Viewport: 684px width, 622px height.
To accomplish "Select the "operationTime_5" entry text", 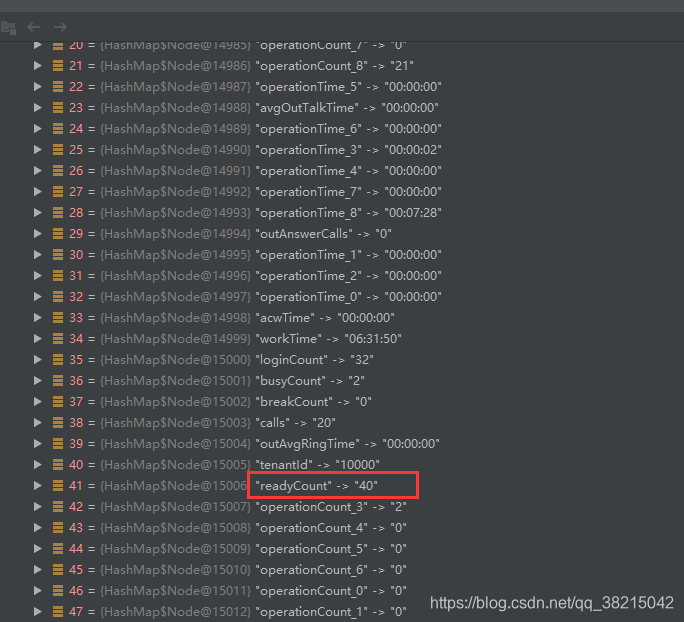I will (349, 87).
